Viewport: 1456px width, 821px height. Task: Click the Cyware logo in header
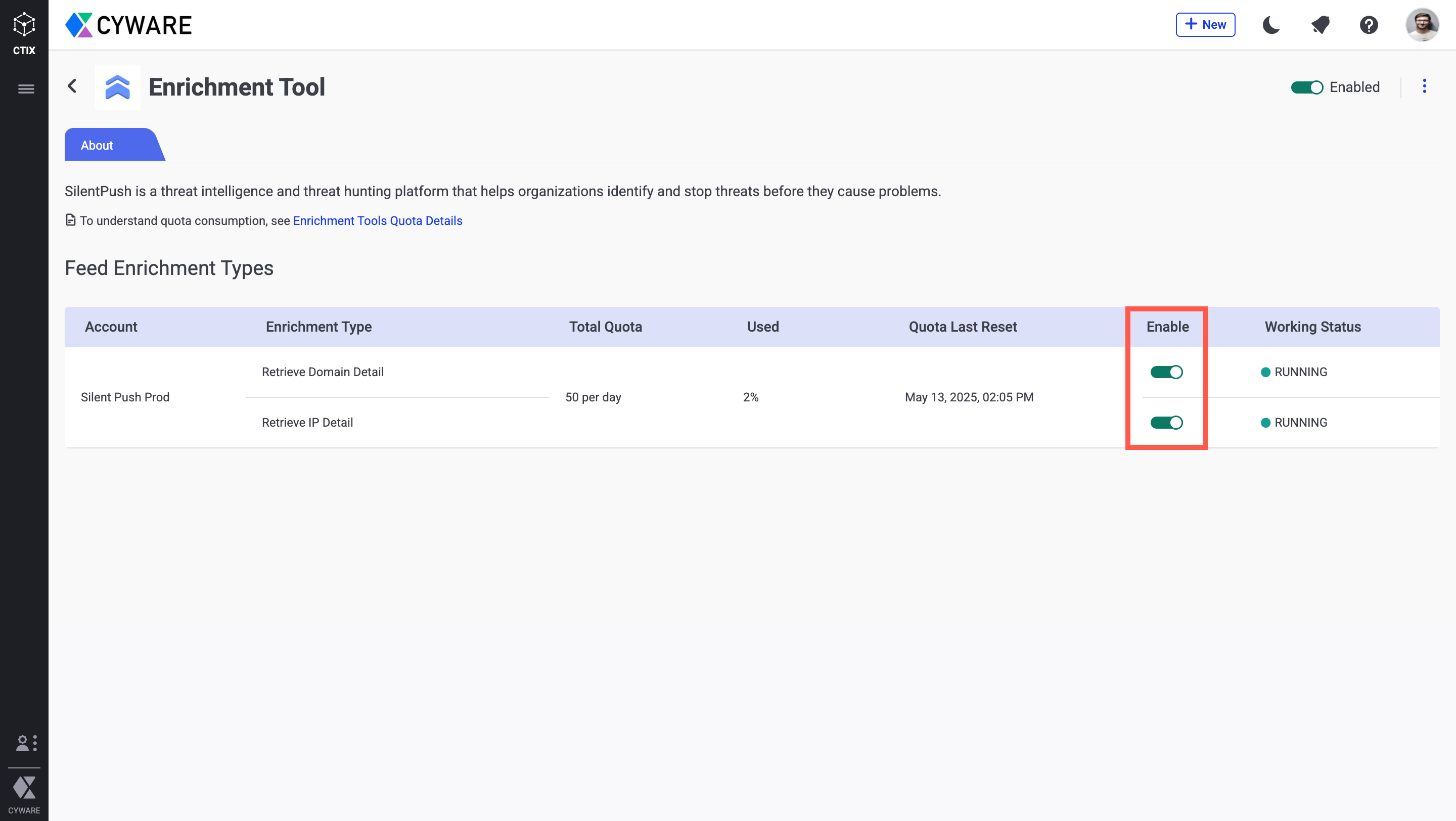129,25
